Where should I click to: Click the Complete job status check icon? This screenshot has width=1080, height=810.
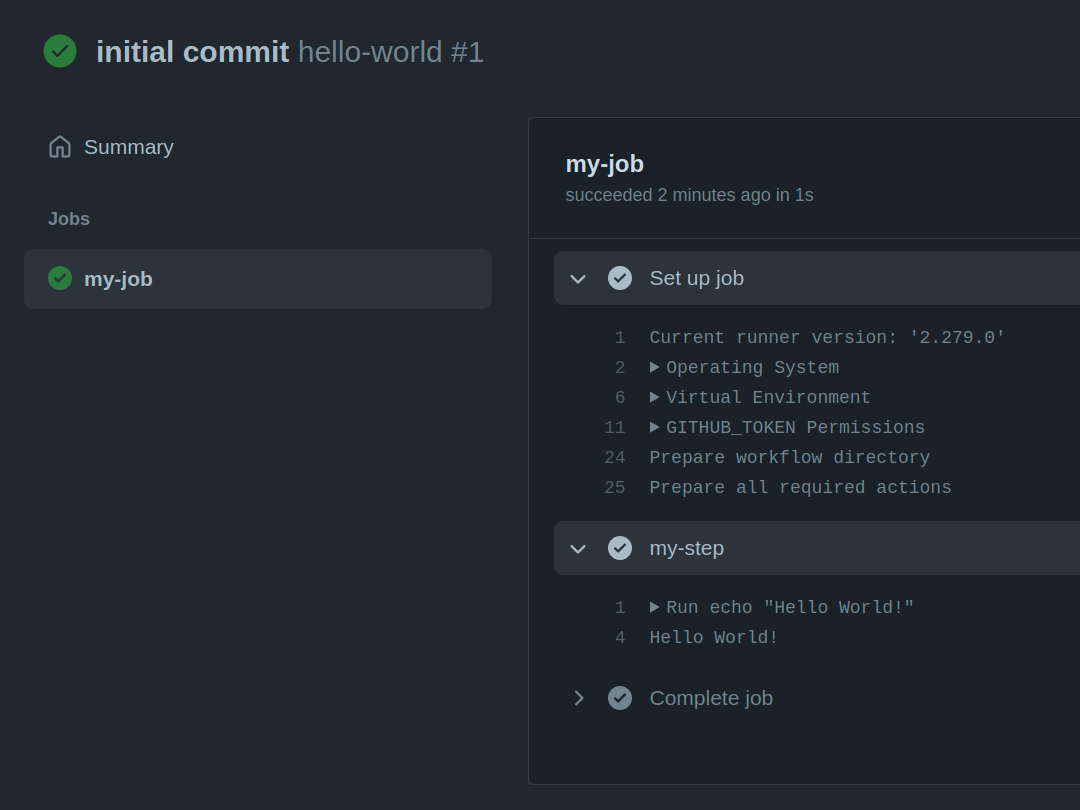click(x=620, y=698)
